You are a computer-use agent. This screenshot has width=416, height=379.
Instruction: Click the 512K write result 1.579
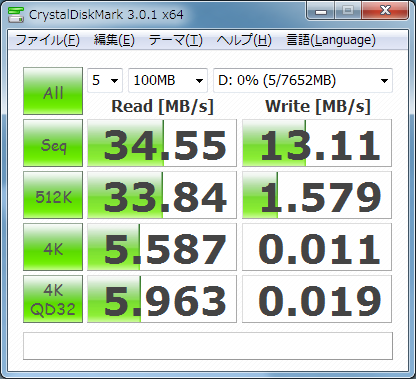tap(317, 195)
